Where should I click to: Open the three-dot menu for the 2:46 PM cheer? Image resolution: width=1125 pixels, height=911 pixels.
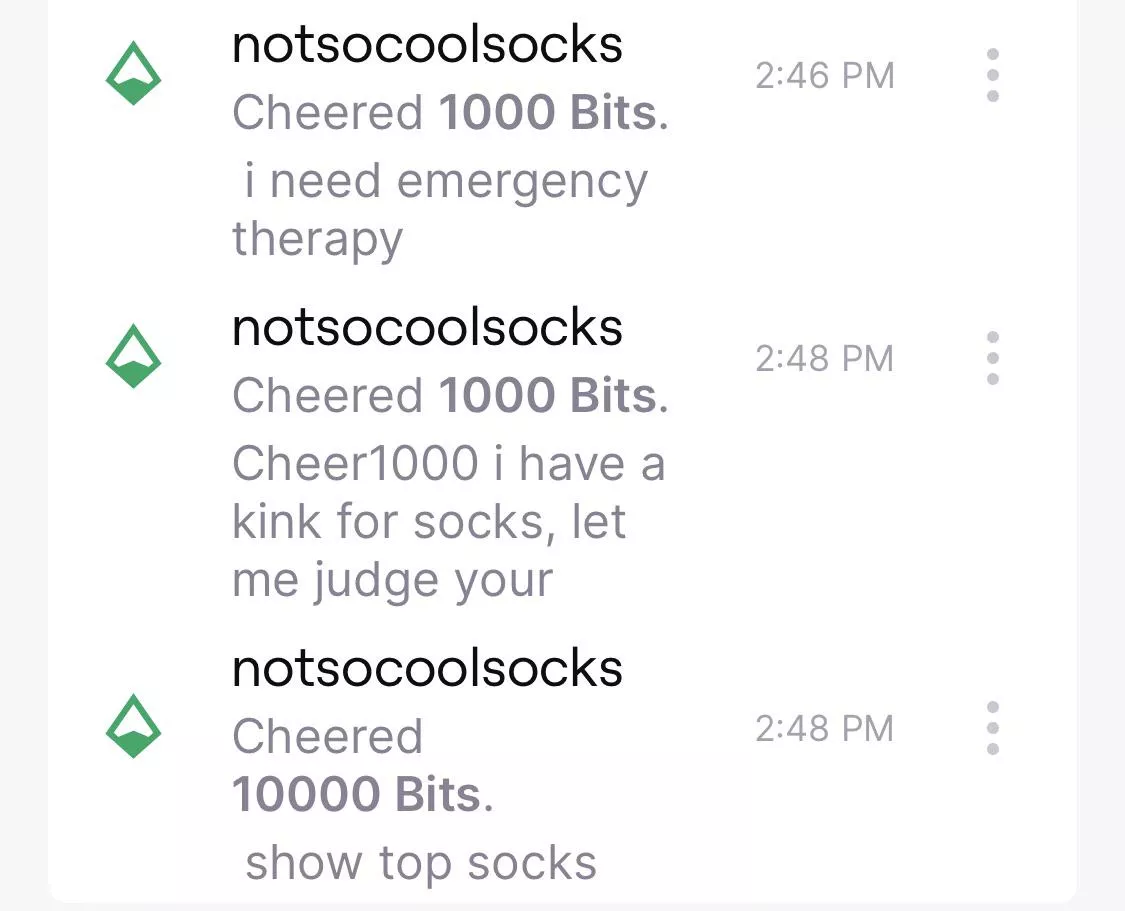[992, 75]
